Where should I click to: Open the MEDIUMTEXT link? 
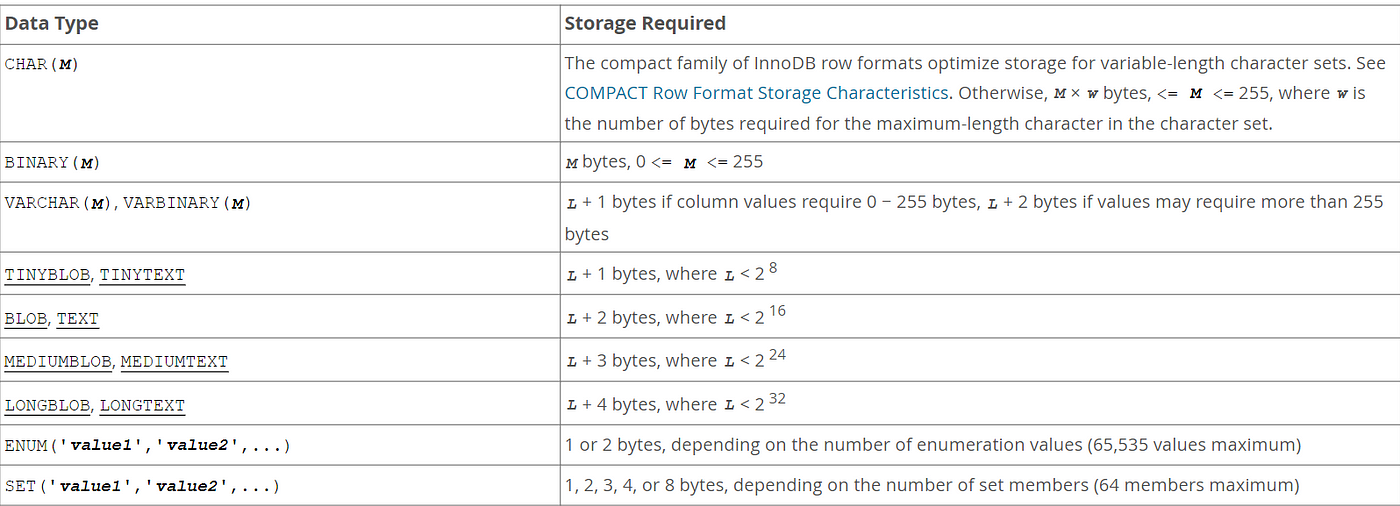click(174, 361)
